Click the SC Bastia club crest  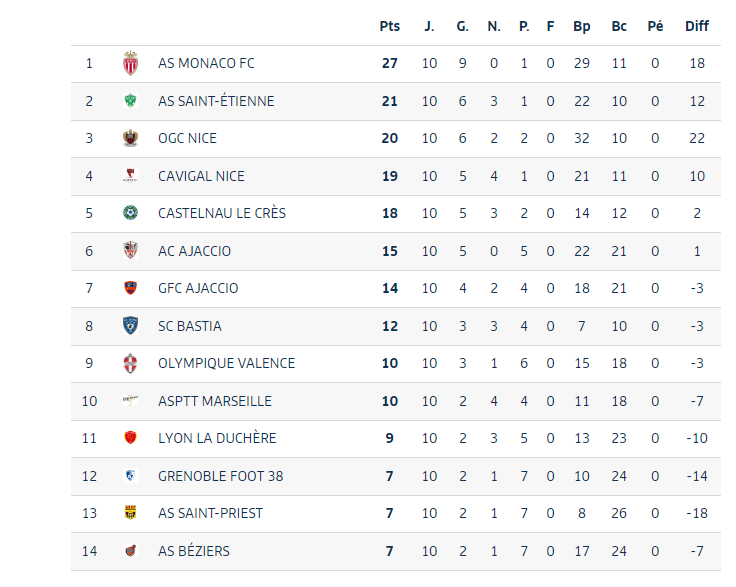coord(130,326)
